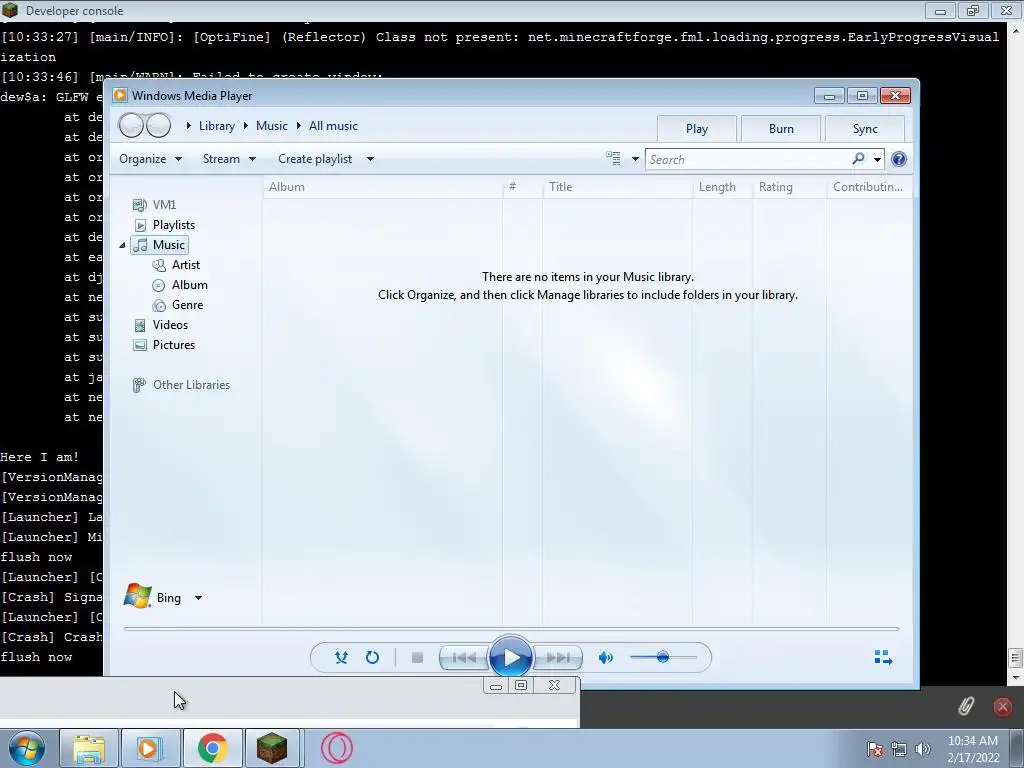1024x768 pixels.
Task: Start playback with the round Play button
Action: [511, 658]
